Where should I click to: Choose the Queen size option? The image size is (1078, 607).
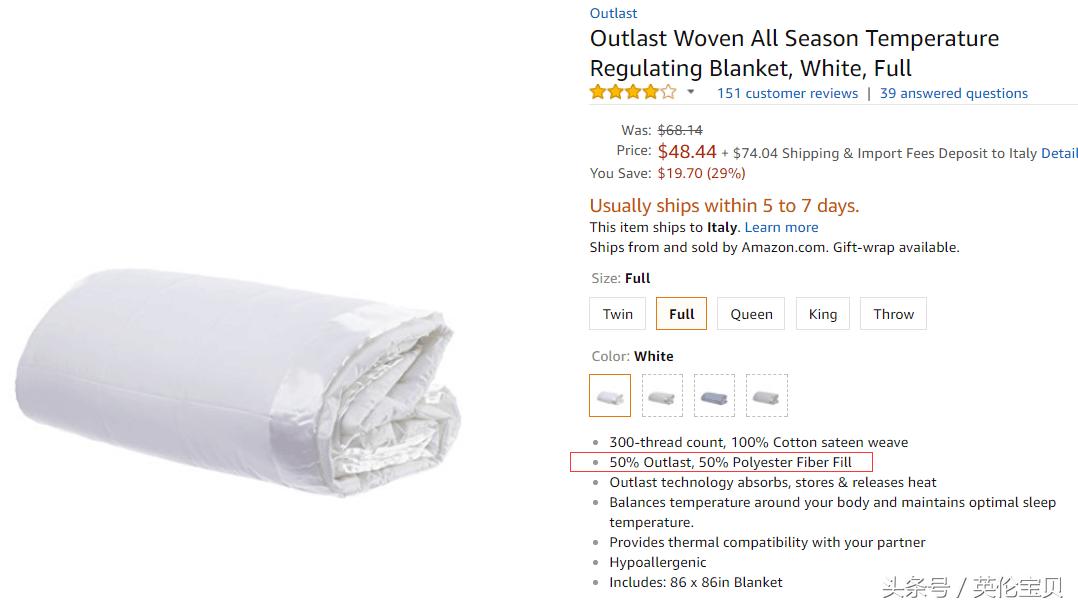pos(751,314)
